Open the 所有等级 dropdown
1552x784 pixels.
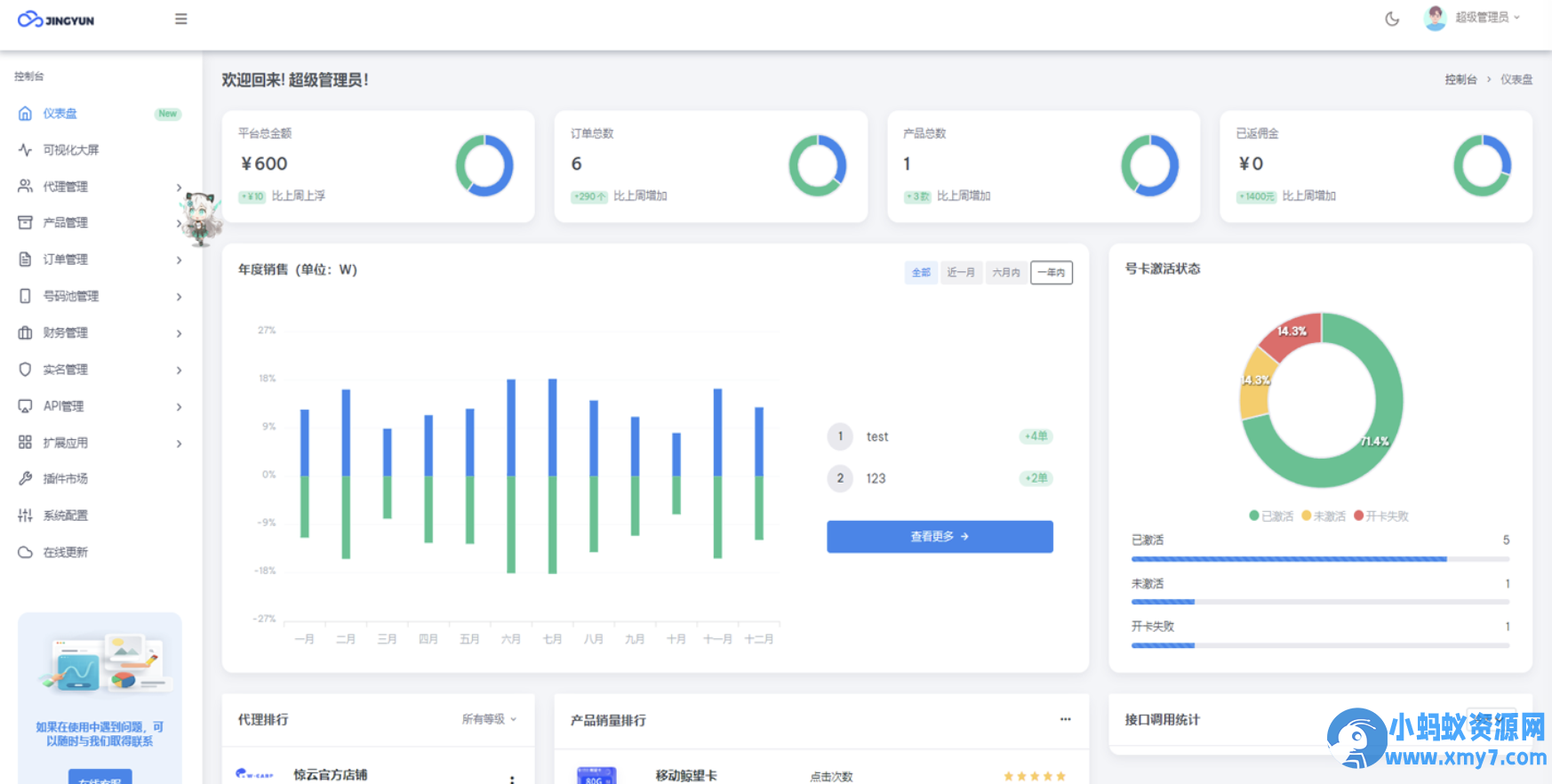[x=488, y=719]
